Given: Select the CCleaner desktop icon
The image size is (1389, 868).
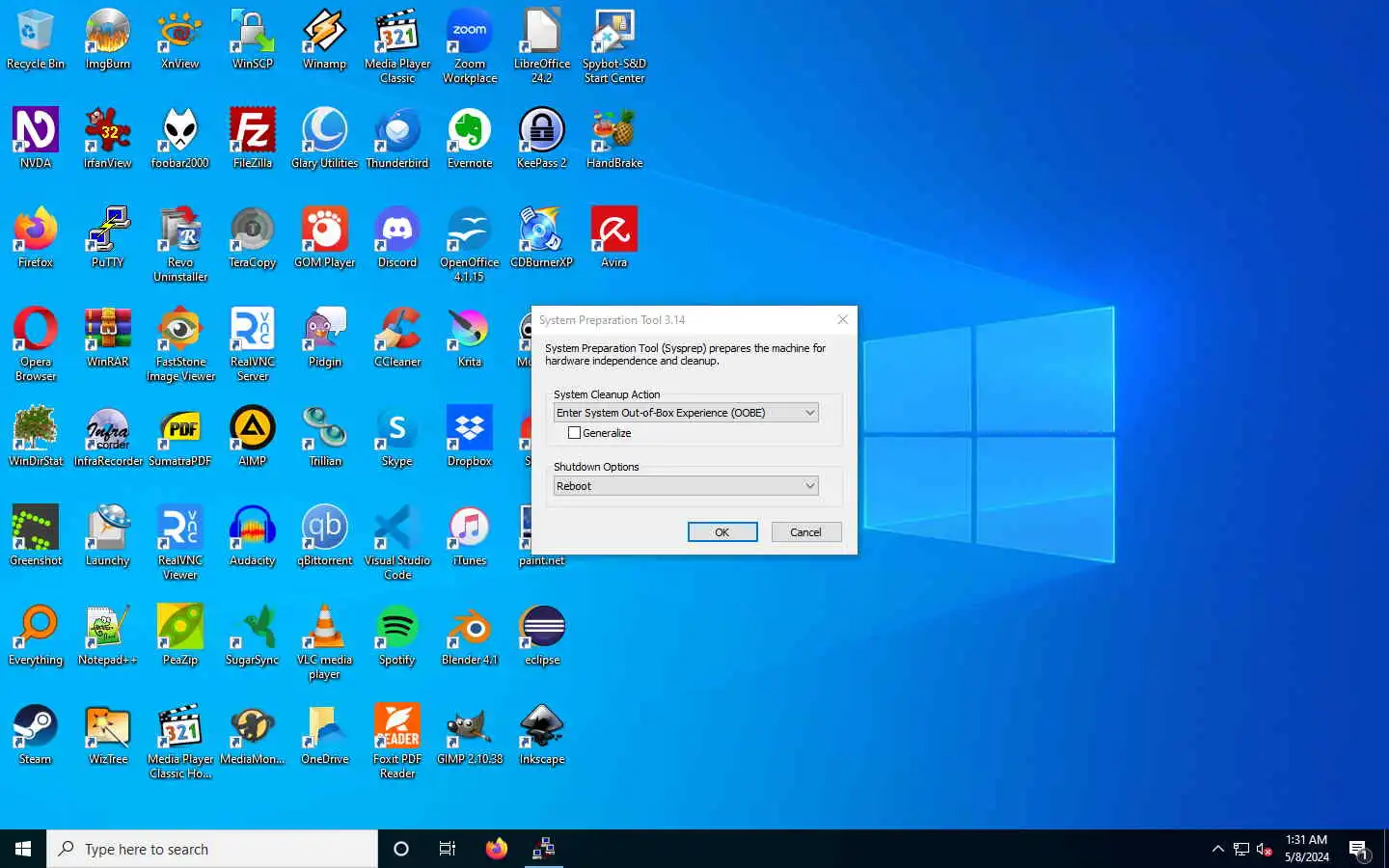Looking at the screenshot, I should [397, 339].
